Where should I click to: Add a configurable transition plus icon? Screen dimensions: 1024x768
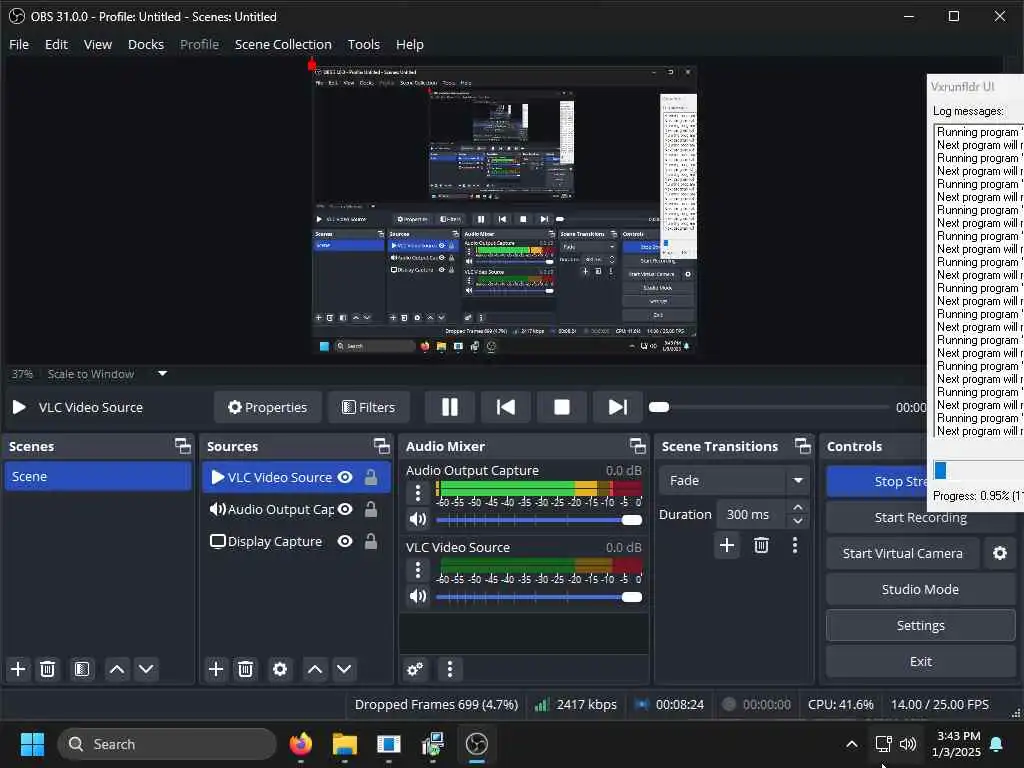pyautogui.click(x=727, y=545)
